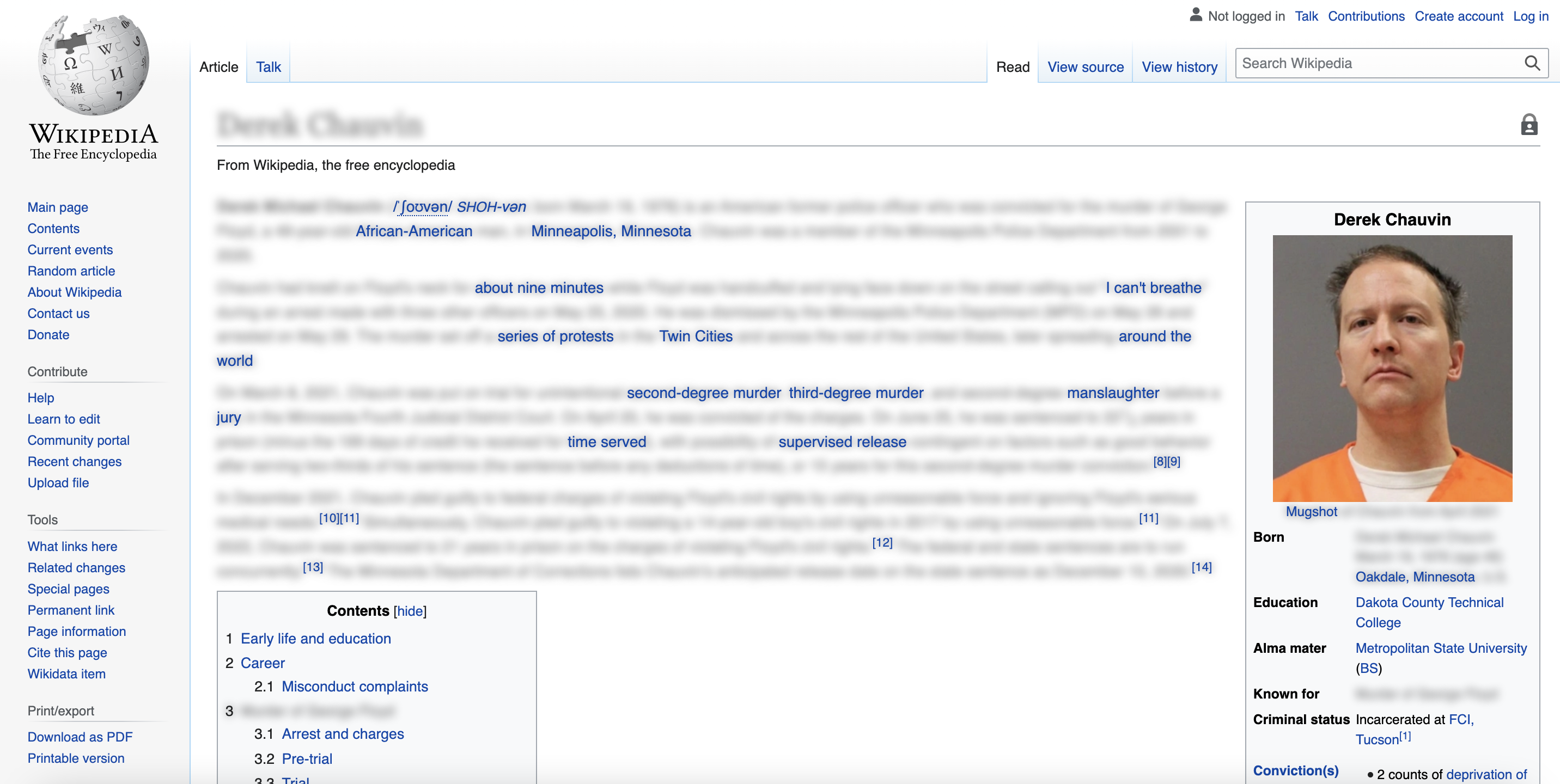The width and height of the screenshot is (1560, 784).
Task: Click the page protection padlock icon
Action: [1528, 125]
